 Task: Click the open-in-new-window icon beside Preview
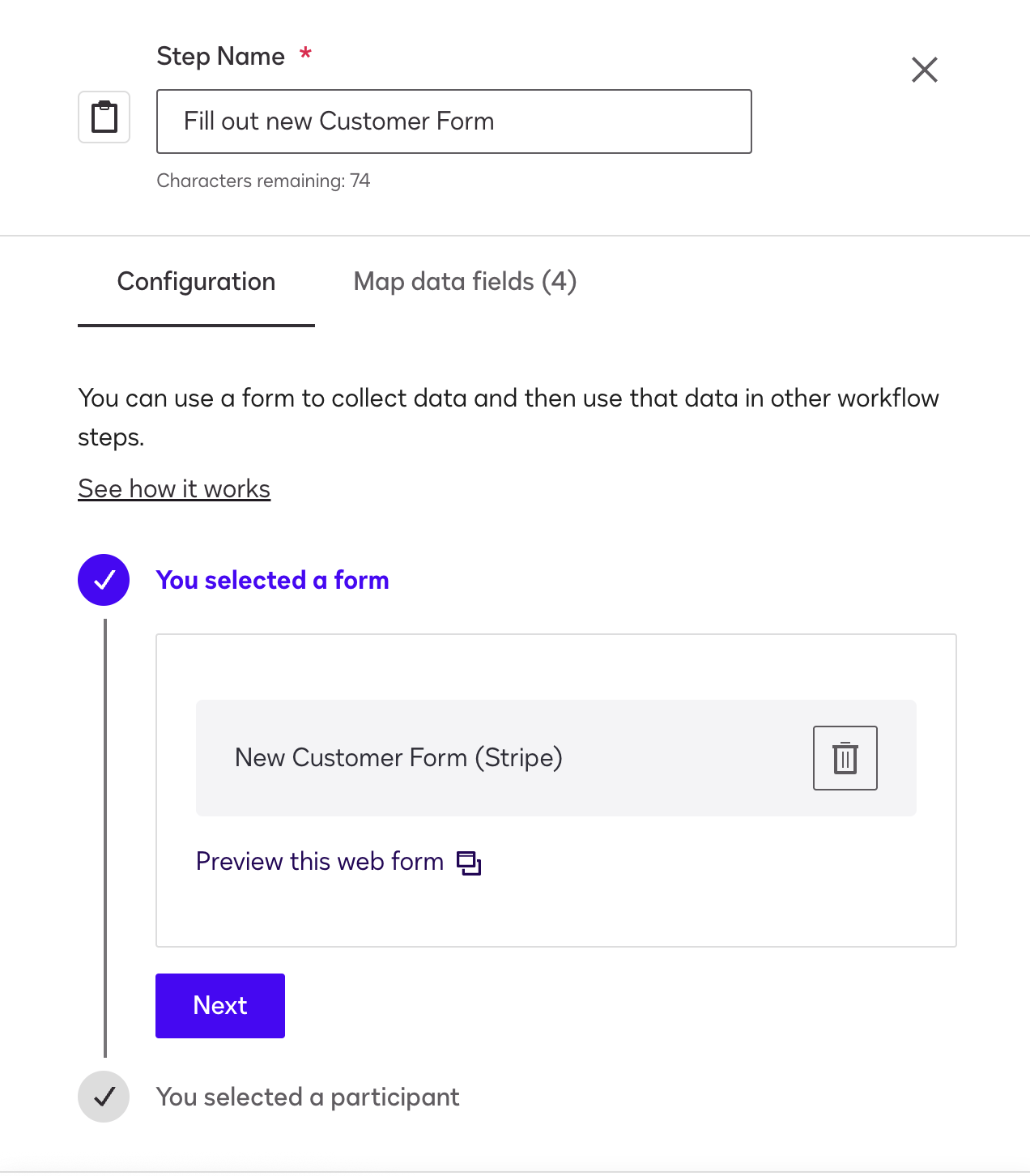[x=469, y=863]
